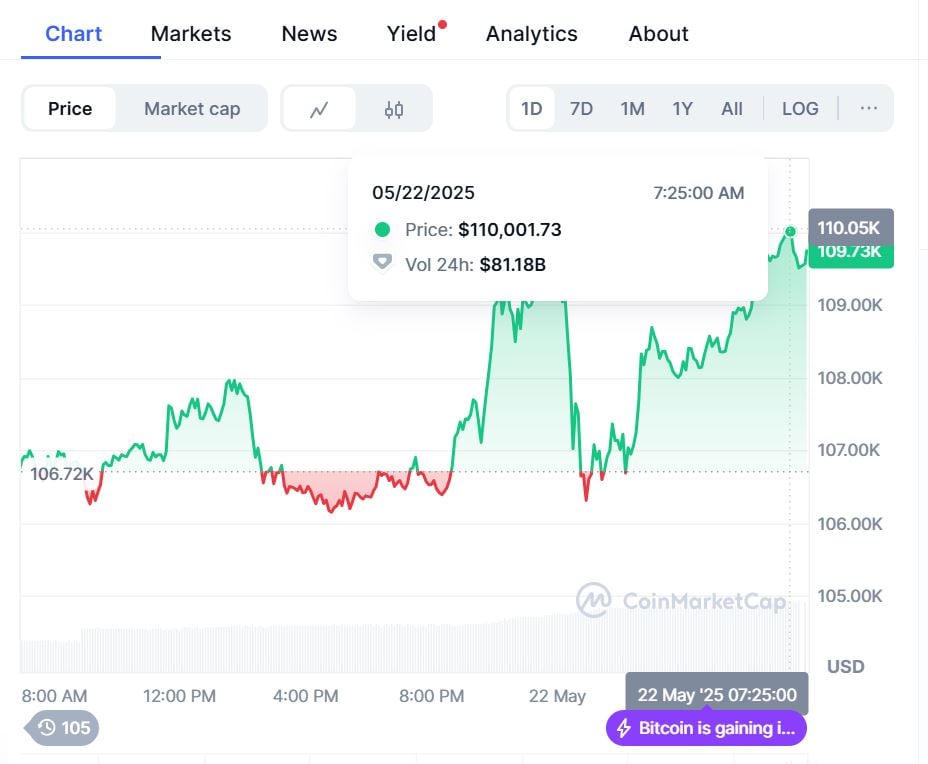Open the Markets tab

click(x=191, y=33)
